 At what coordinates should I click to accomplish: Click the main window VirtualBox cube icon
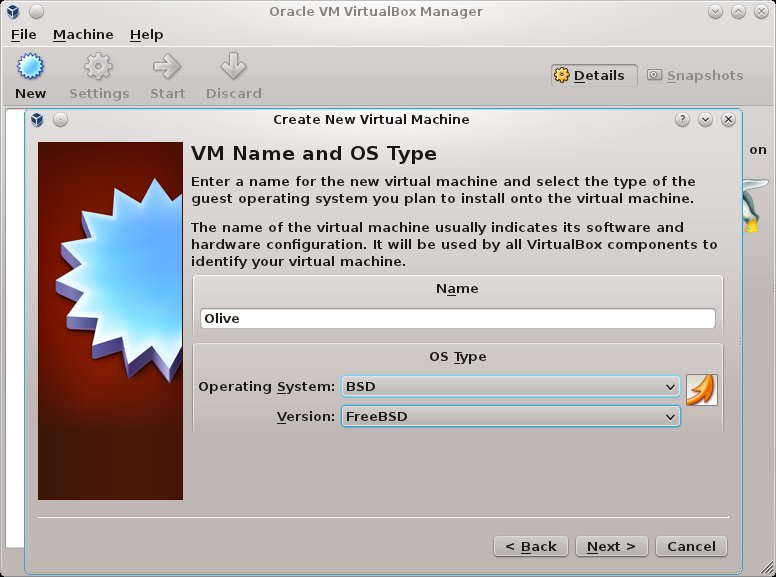pyautogui.click(x=13, y=11)
